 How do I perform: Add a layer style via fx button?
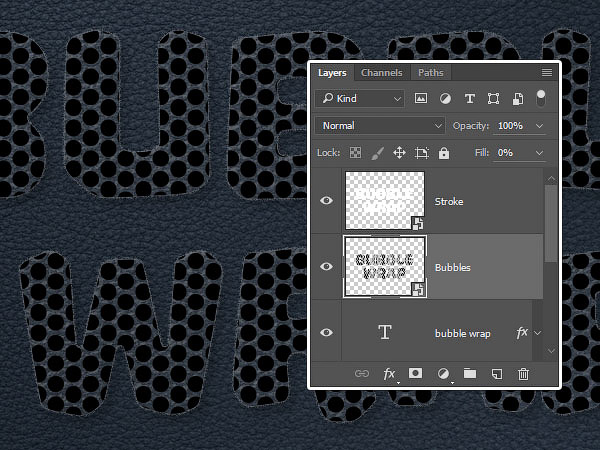[389, 374]
